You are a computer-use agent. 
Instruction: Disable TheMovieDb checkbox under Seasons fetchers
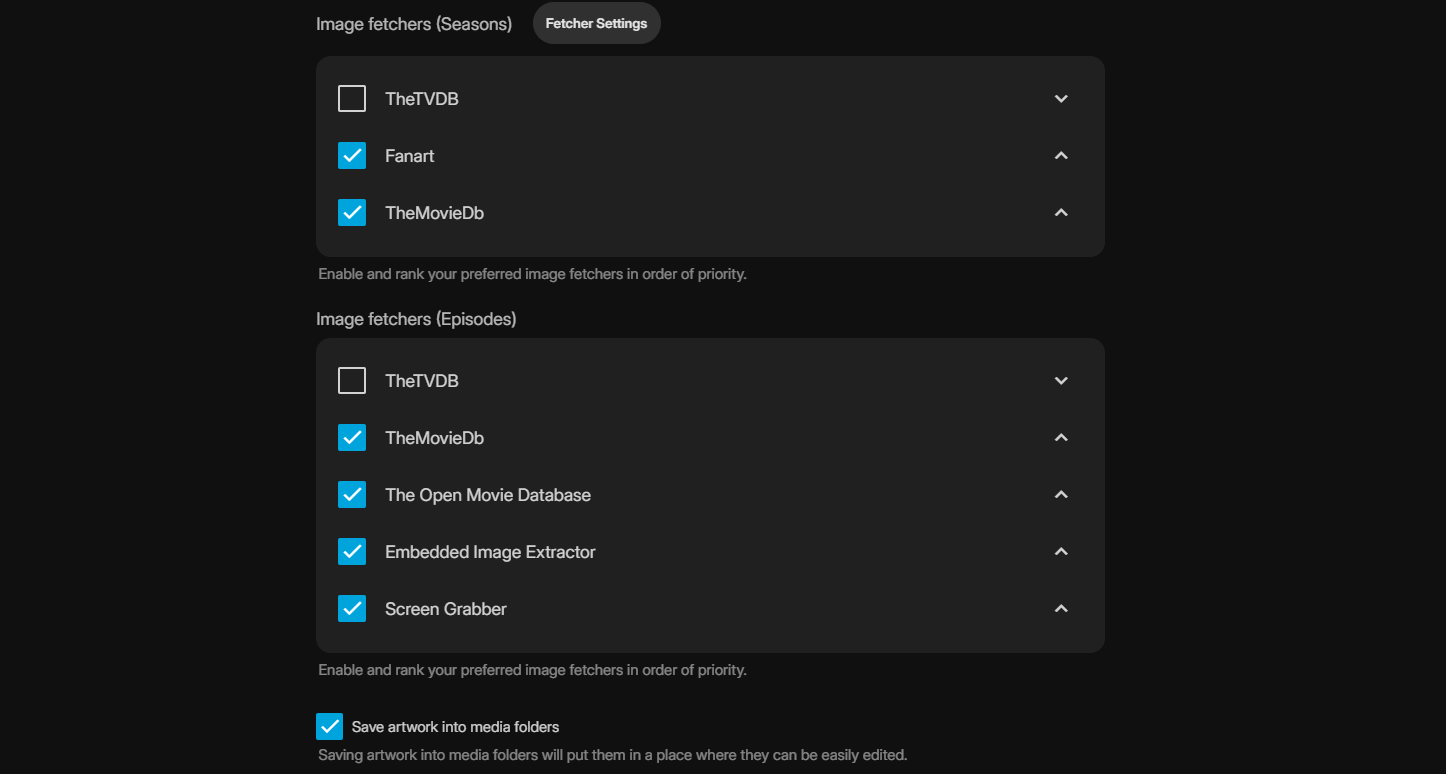[352, 213]
